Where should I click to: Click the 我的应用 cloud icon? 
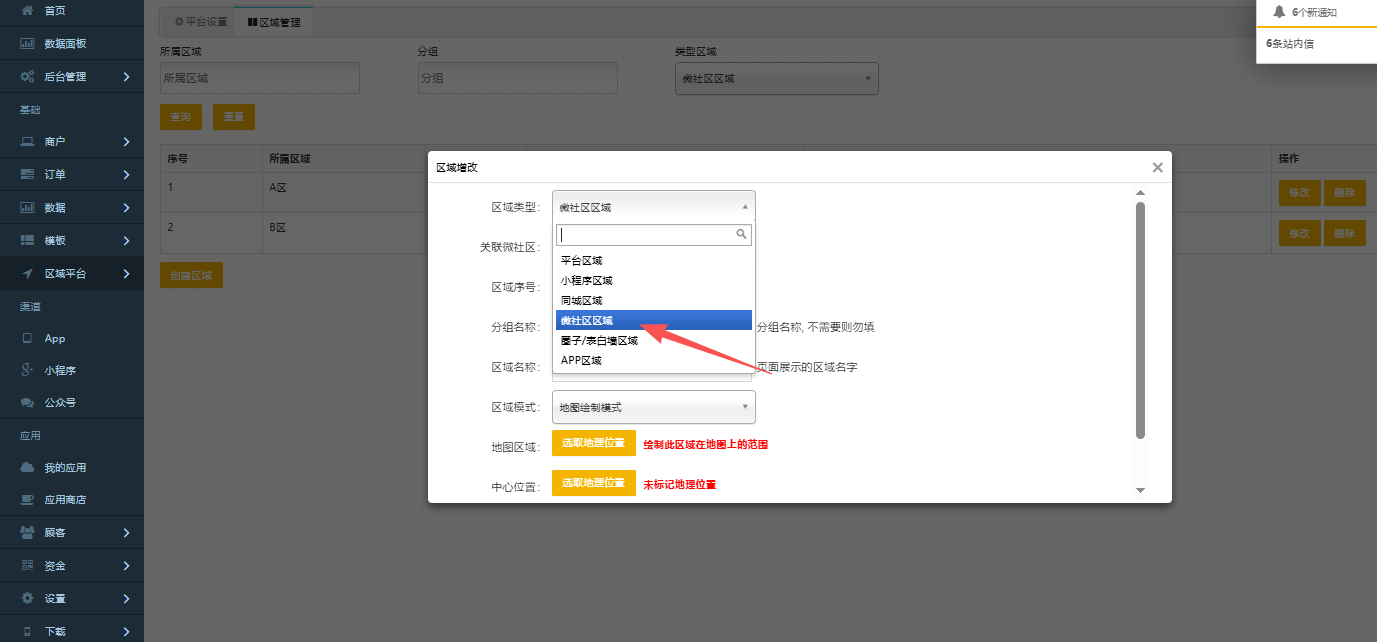[x=28, y=467]
